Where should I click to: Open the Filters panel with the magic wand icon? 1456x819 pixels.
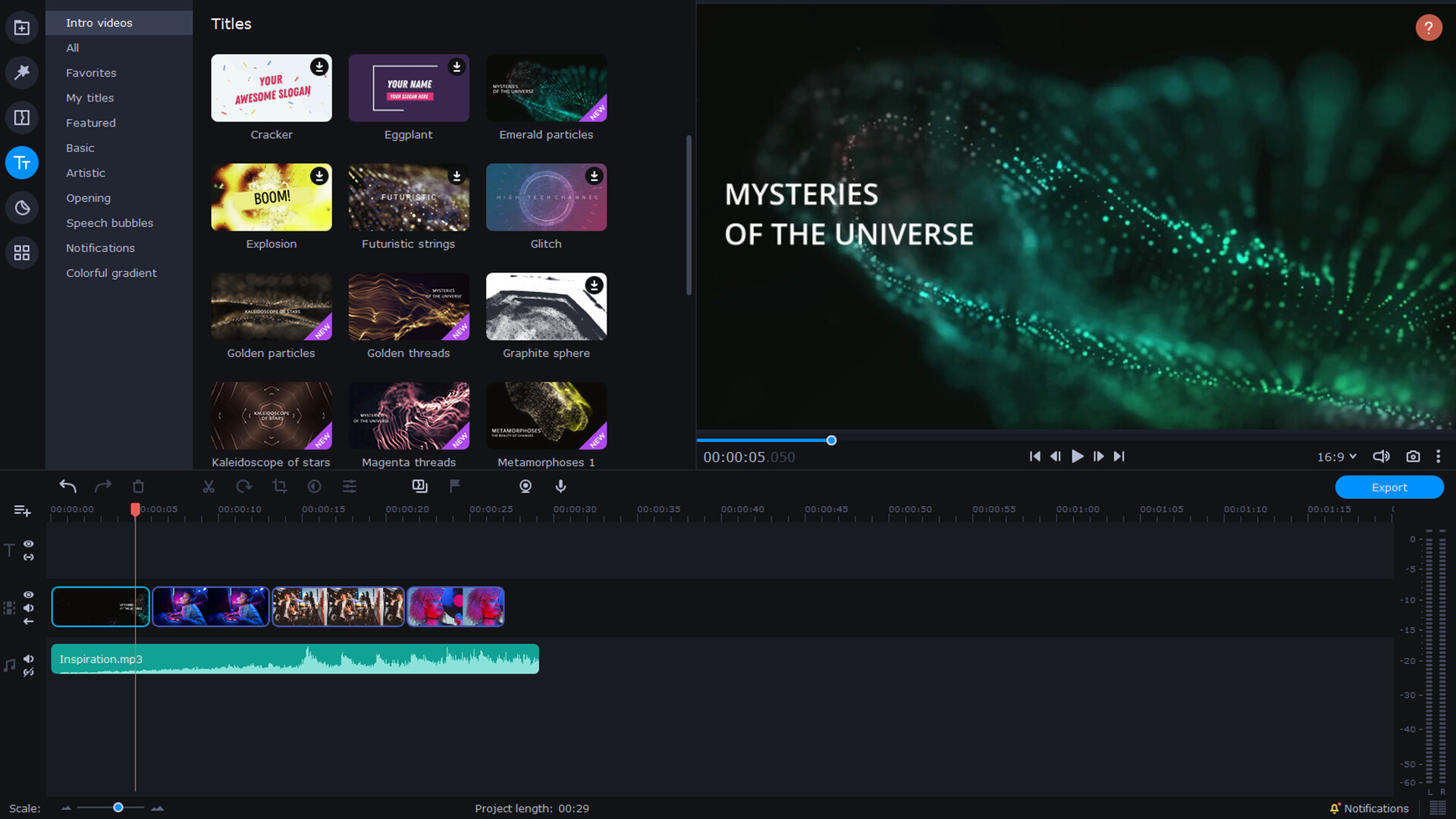pyautogui.click(x=22, y=72)
